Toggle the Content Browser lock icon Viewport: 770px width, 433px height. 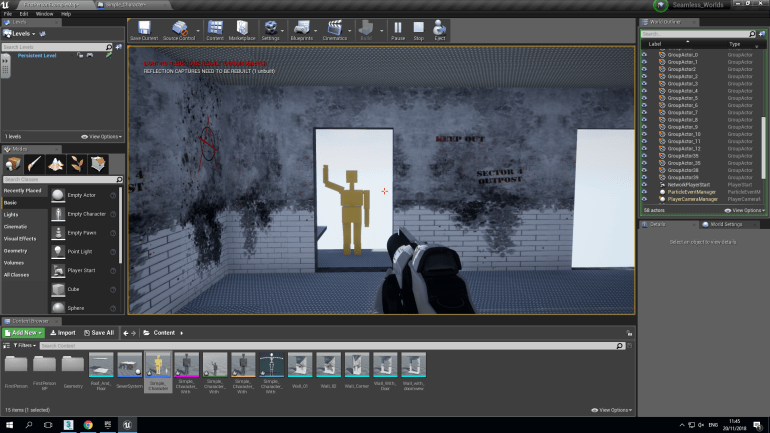629,333
